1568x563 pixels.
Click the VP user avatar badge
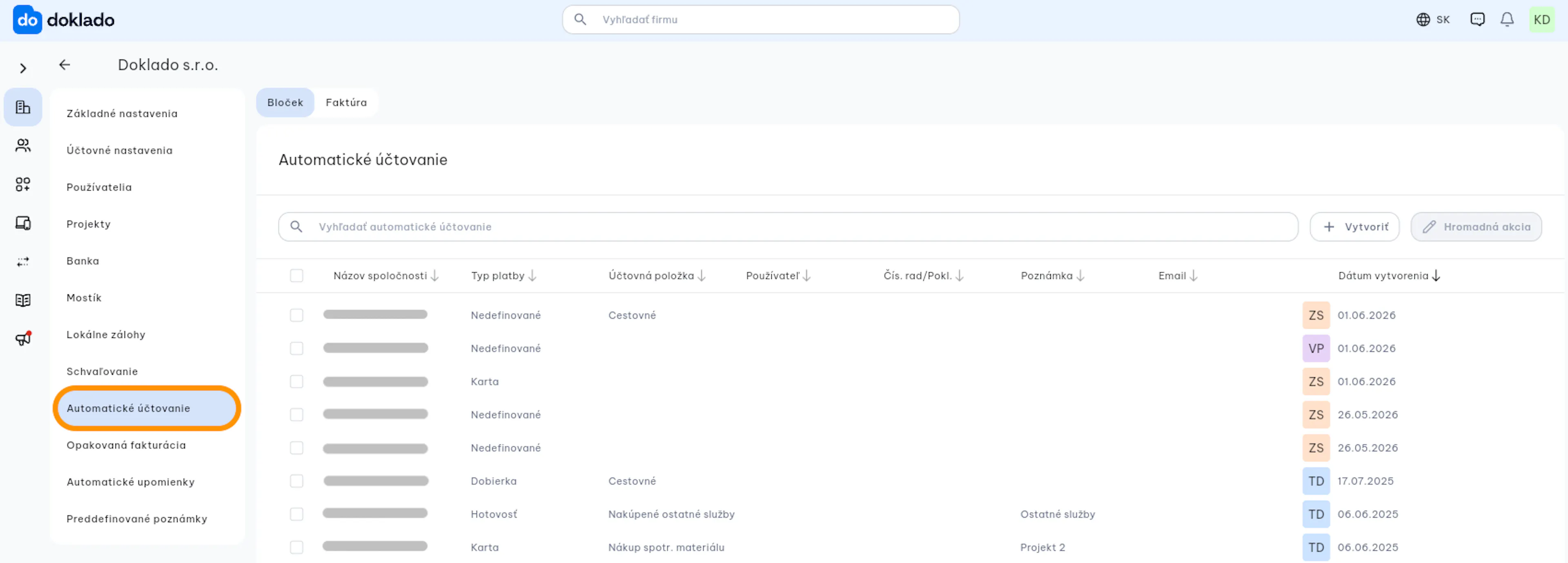pos(1316,348)
